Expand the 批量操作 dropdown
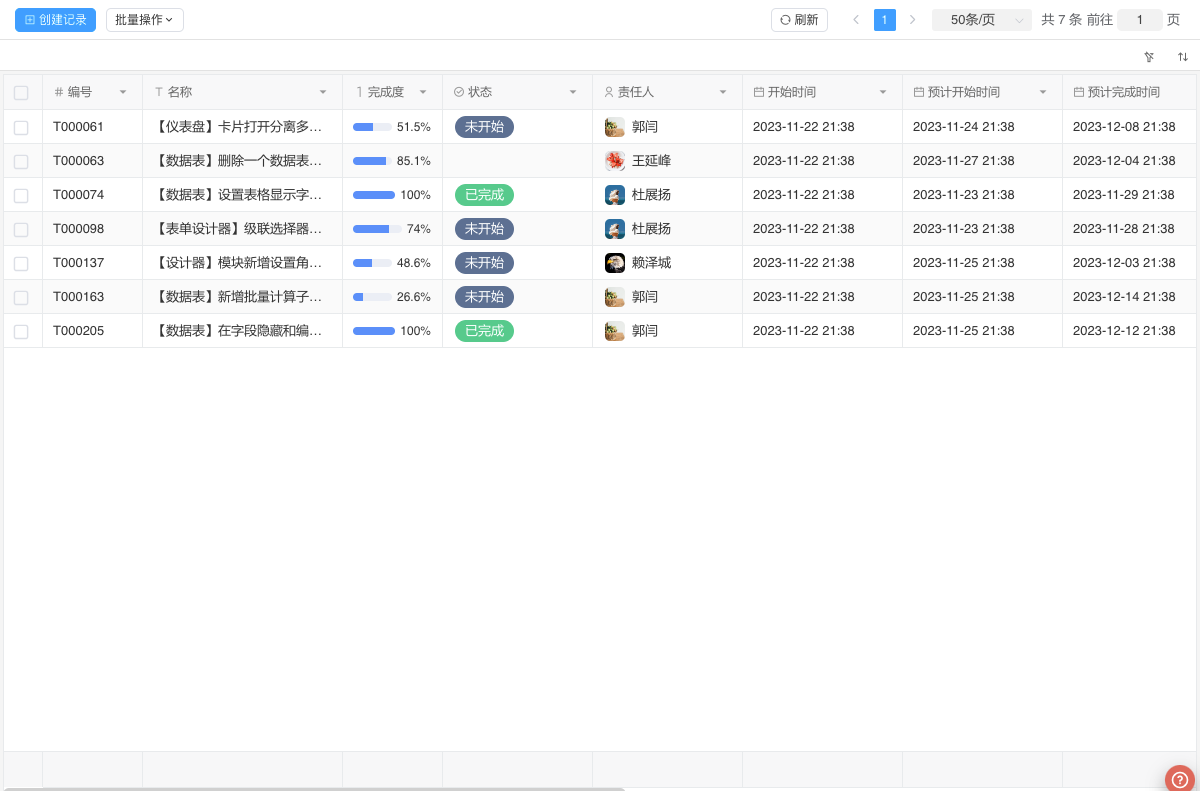 pos(144,20)
